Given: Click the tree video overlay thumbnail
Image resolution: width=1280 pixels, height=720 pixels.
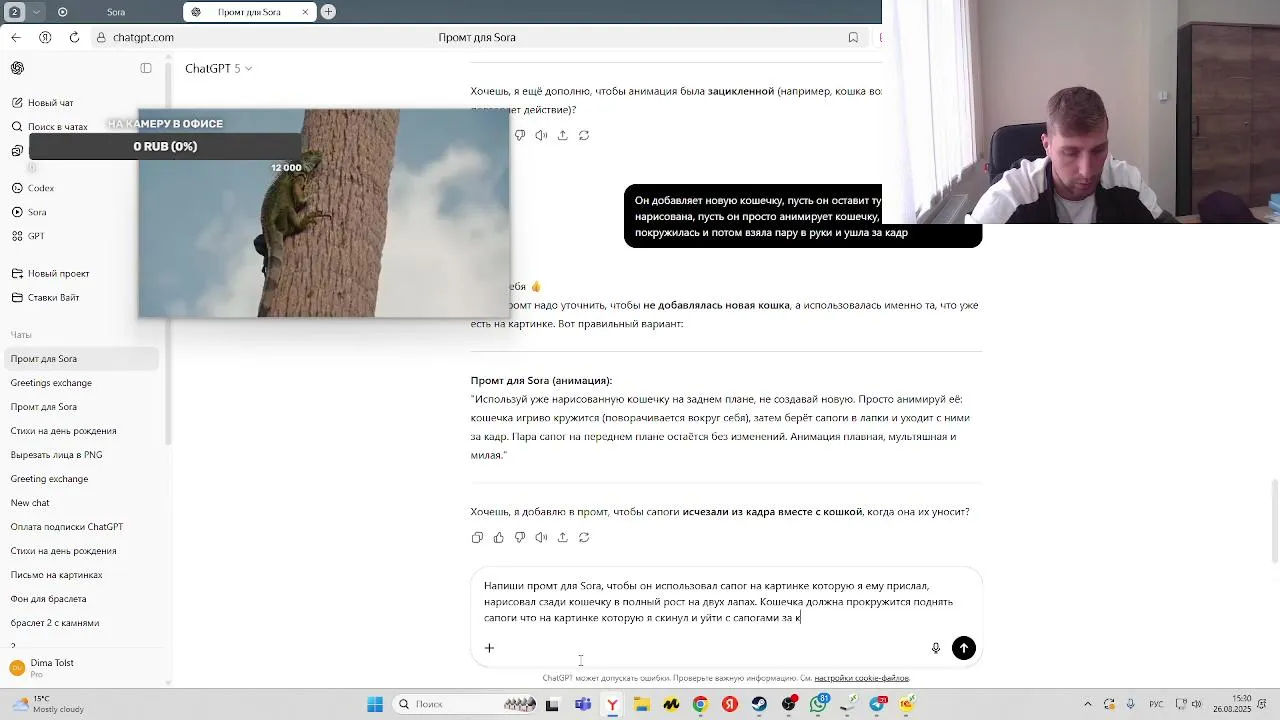Looking at the screenshot, I should (323, 213).
